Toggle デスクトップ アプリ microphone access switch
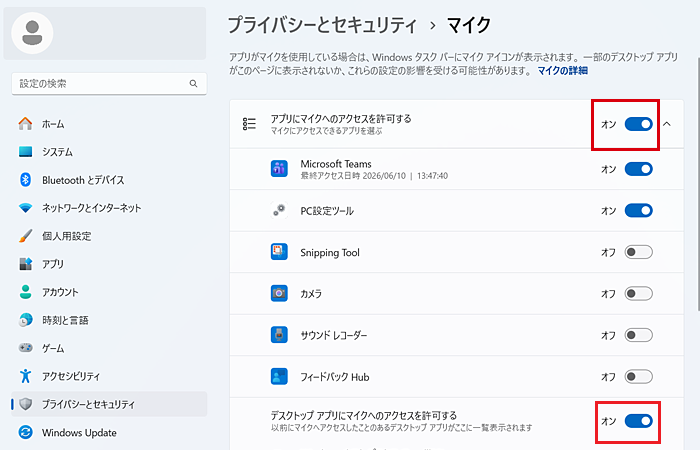700x450 pixels. pos(638,421)
